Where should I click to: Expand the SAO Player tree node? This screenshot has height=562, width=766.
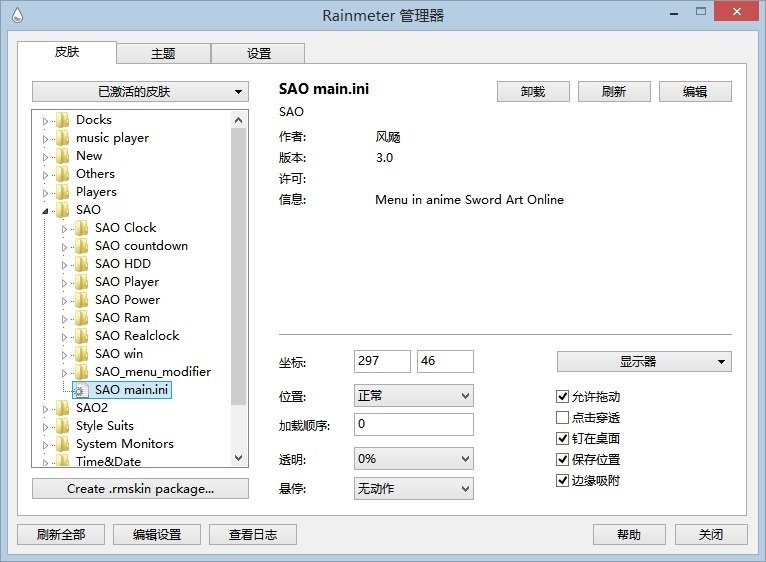click(x=64, y=283)
